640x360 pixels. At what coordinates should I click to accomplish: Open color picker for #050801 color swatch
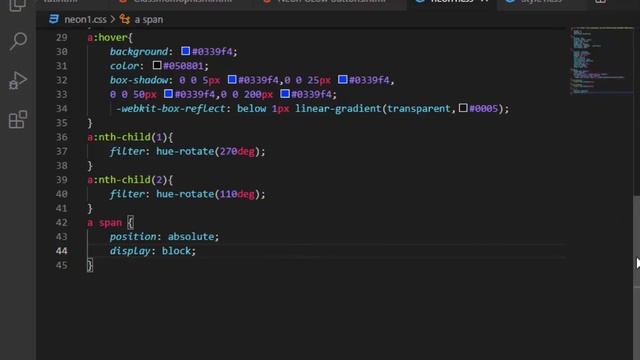tap(157, 65)
